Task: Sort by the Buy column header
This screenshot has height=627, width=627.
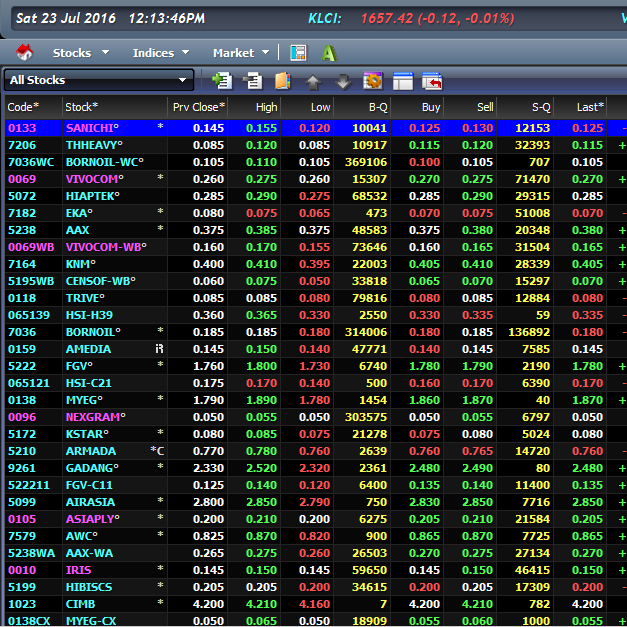Action: pos(417,107)
